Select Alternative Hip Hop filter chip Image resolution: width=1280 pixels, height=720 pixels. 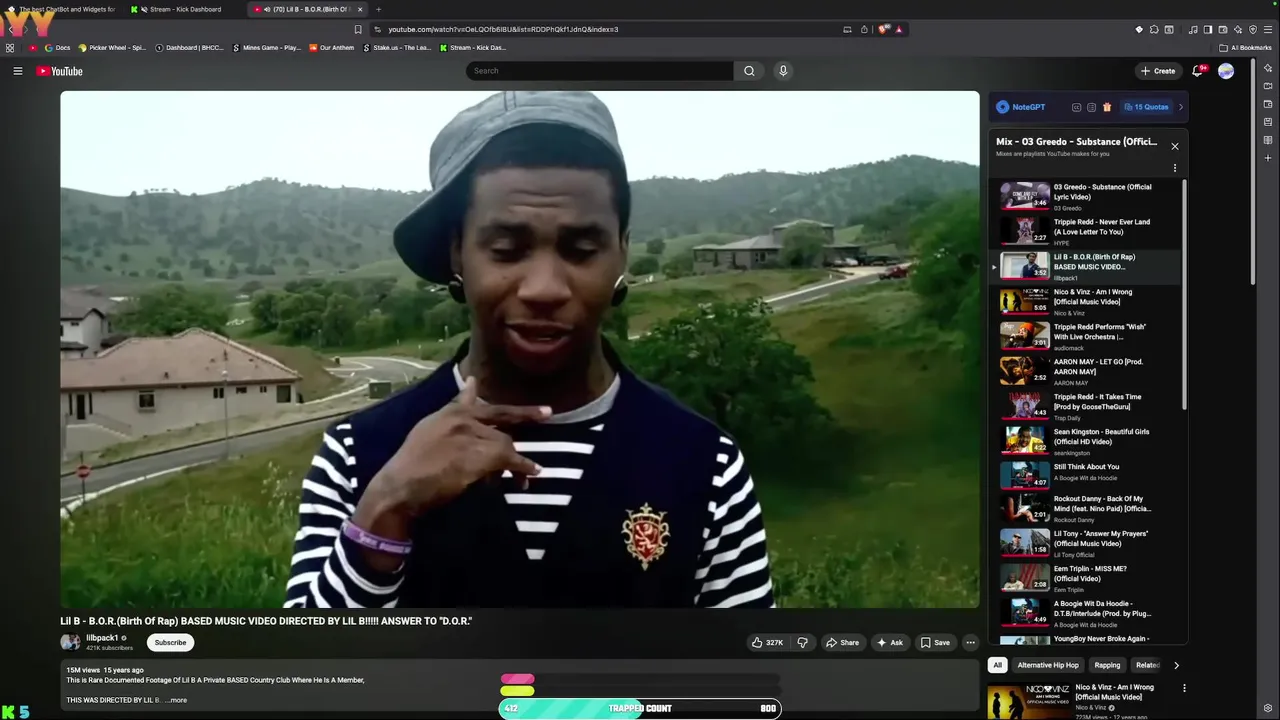click(x=1048, y=665)
